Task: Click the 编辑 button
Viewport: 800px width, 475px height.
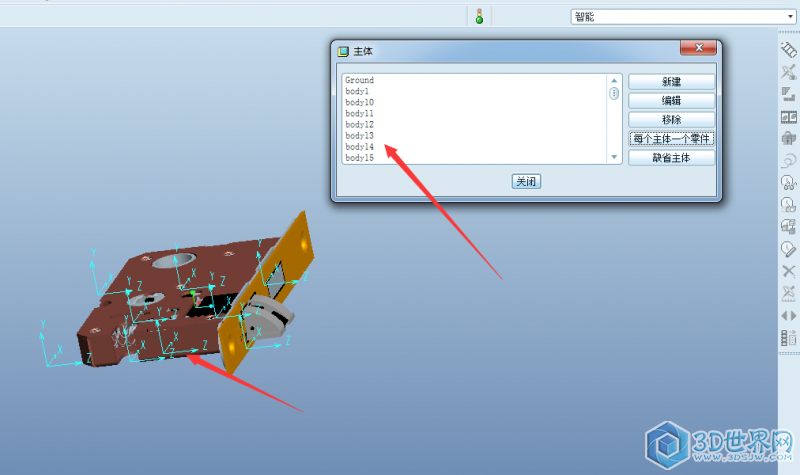Action: 671,101
